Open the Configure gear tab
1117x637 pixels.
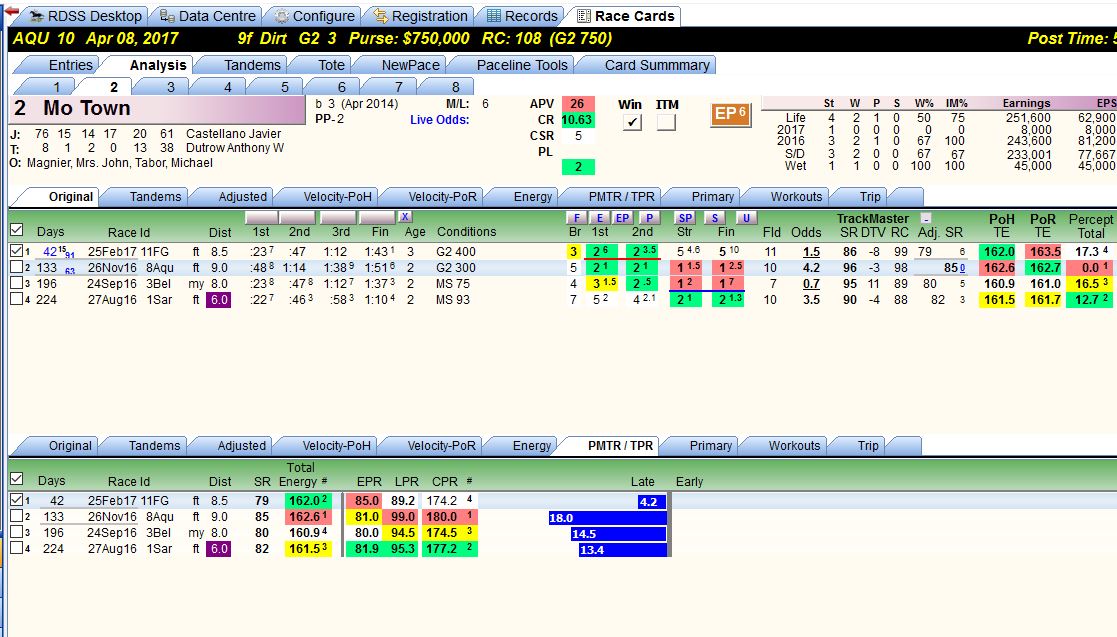[314, 16]
